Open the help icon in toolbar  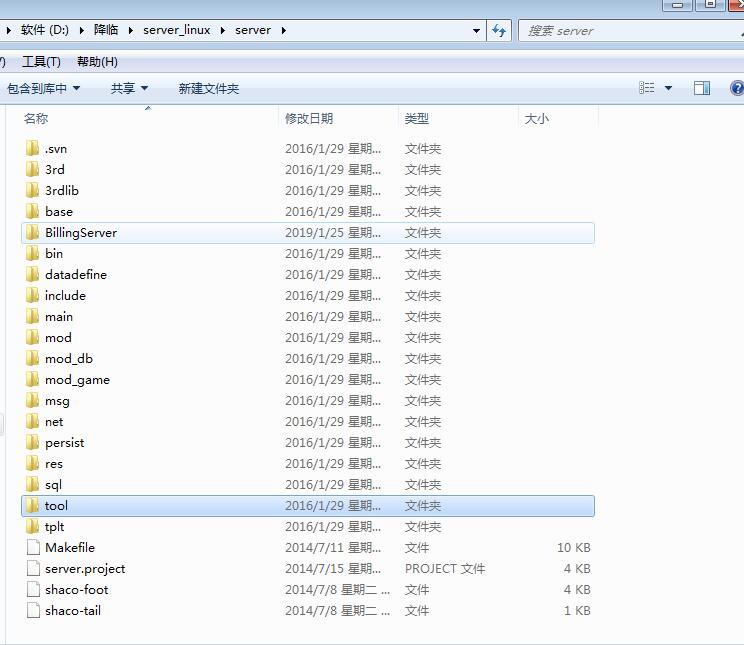738,88
